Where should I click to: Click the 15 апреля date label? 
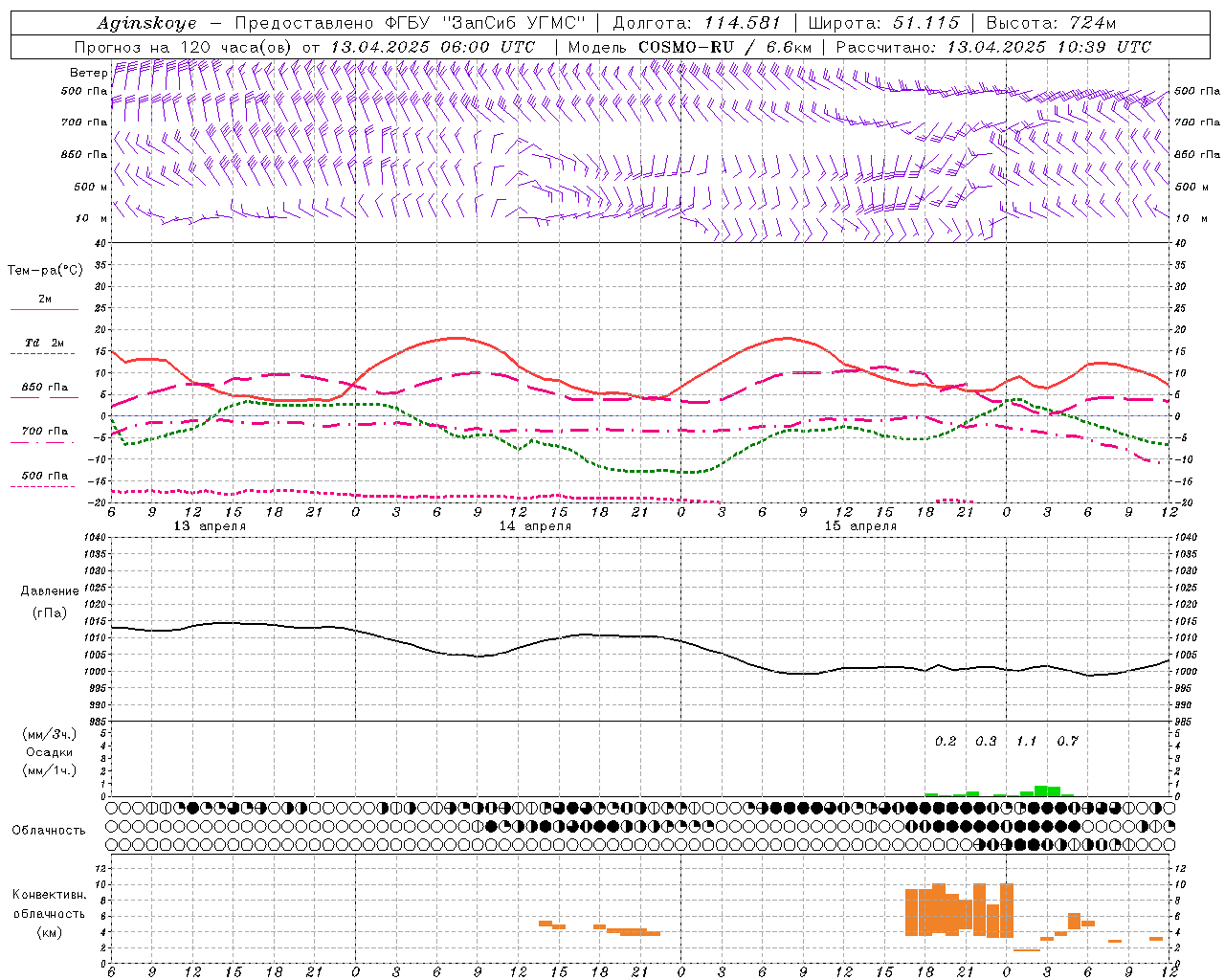click(x=860, y=526)
